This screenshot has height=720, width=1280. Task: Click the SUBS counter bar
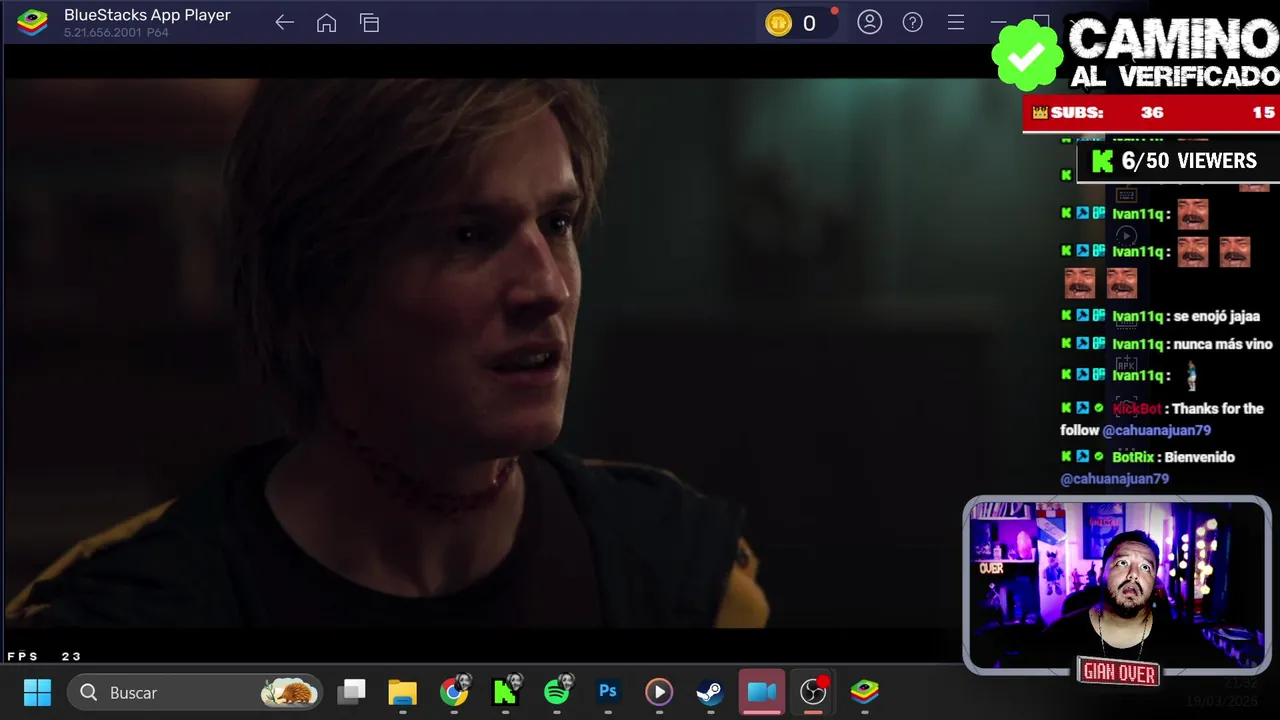pos(1151,113)
